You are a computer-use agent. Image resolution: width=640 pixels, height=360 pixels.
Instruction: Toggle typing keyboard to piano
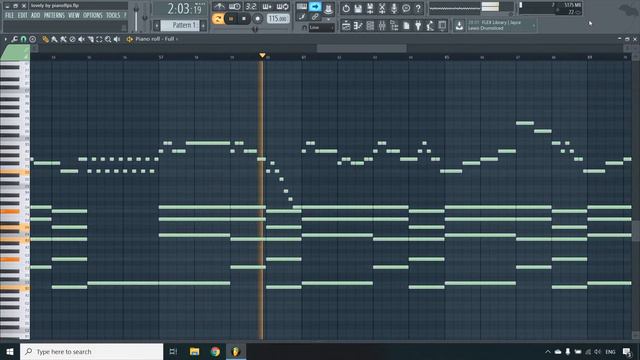click(x=302, y=7)
